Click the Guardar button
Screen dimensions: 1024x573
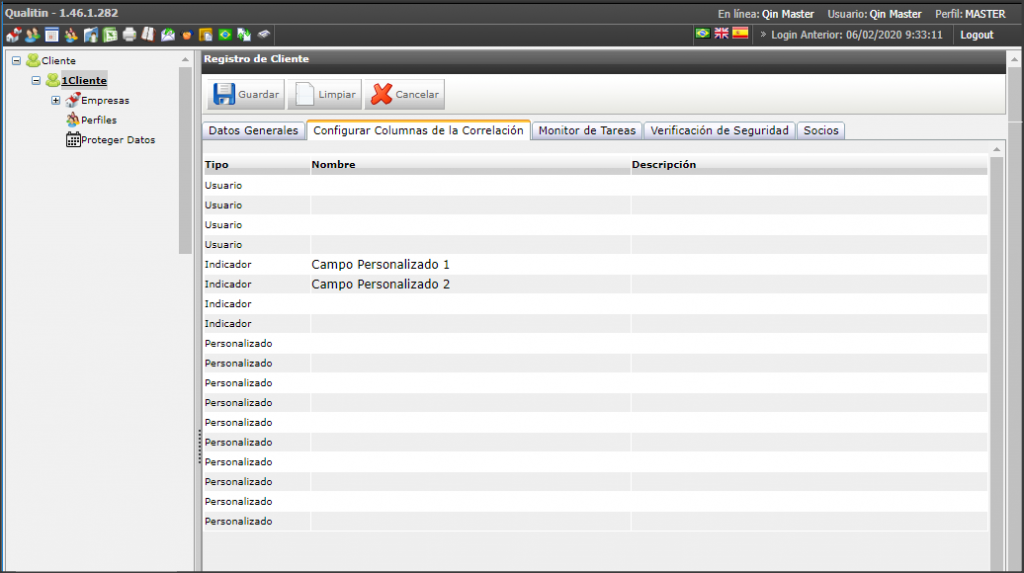coord(246,95)
